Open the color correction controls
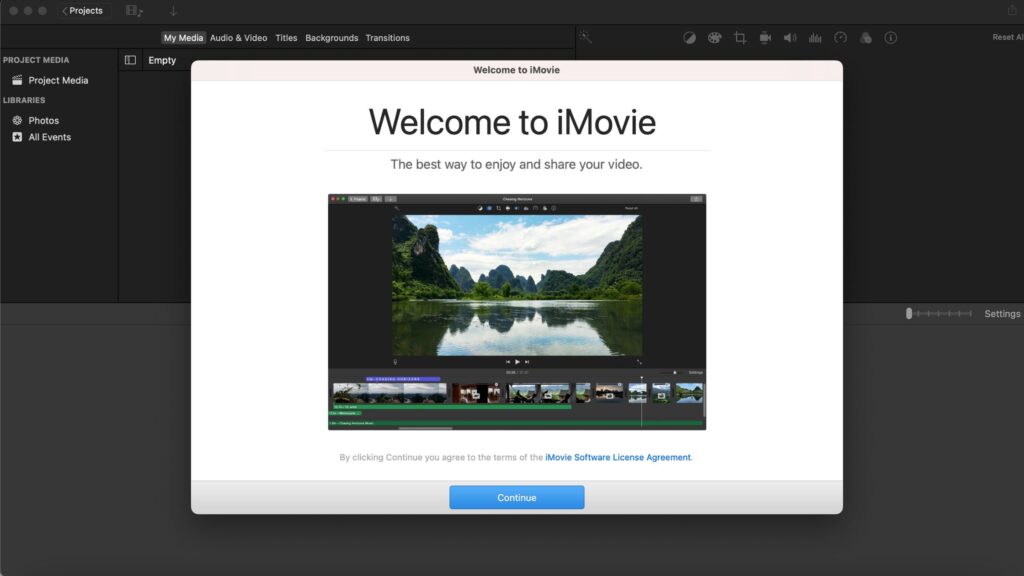 click(x=715, y=37)
